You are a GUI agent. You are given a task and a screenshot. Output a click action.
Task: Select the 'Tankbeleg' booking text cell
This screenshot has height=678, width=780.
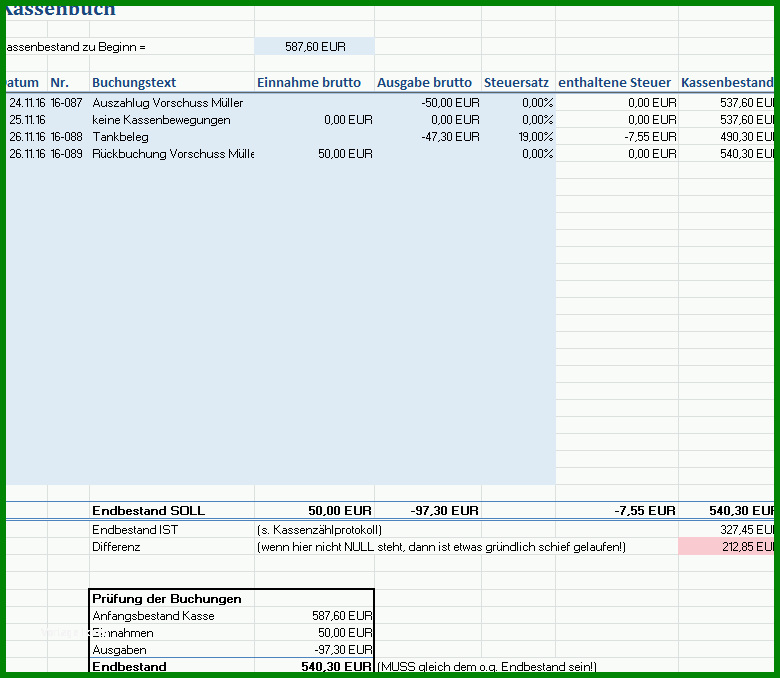coord(172,137)
